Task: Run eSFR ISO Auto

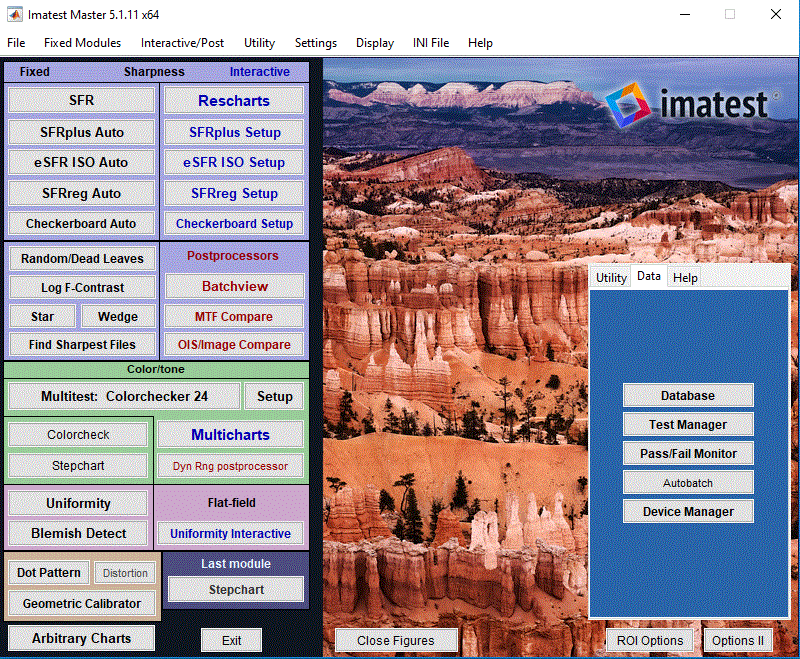Action: coord(82,163)
